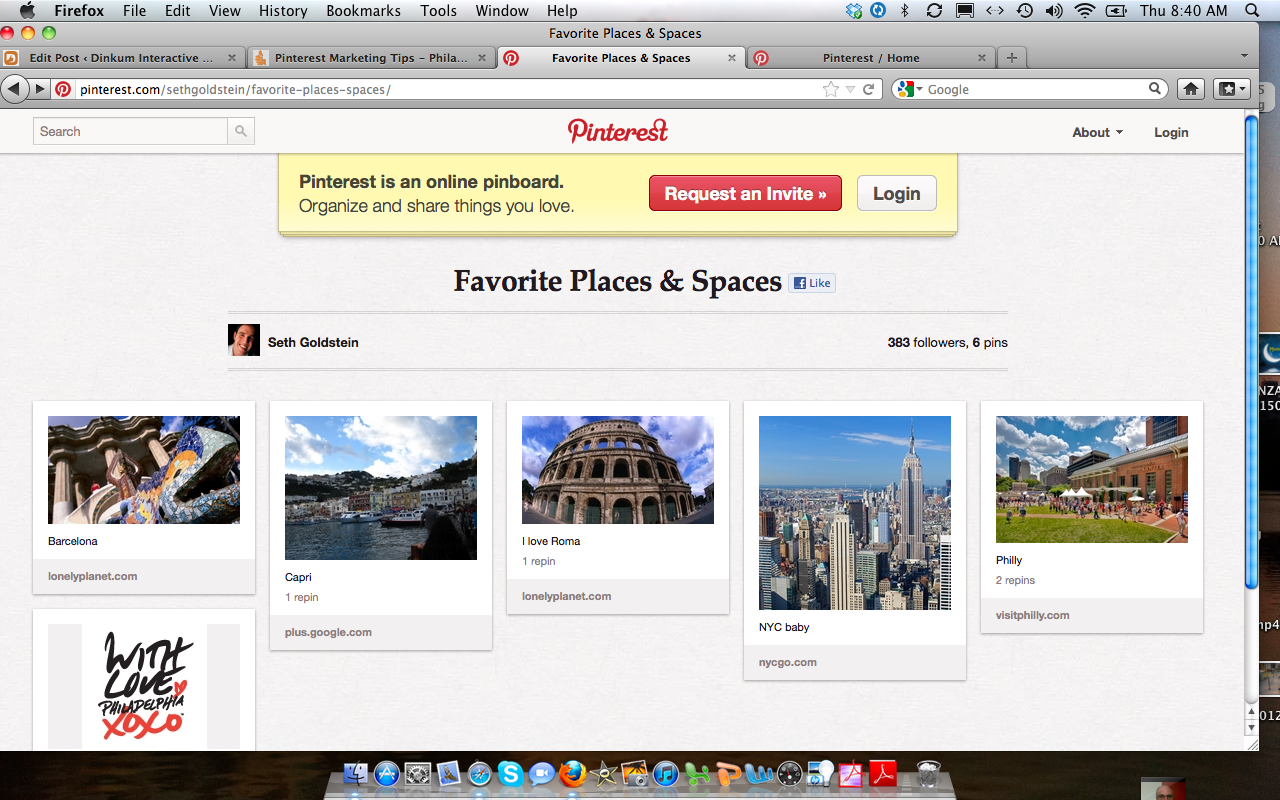Screen dimensions: 1280x800
Task: Reload the page with the refresh icon
Action: (x=869, y=89)
